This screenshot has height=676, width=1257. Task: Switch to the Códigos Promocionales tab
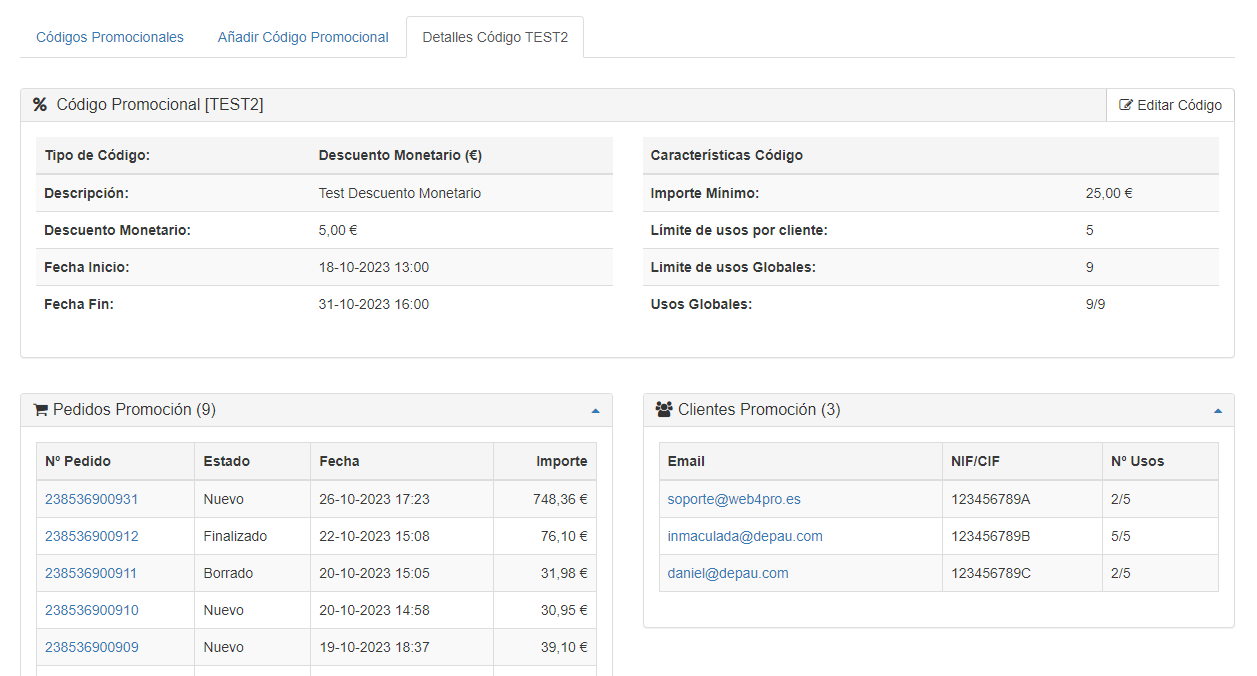[110, 37]
